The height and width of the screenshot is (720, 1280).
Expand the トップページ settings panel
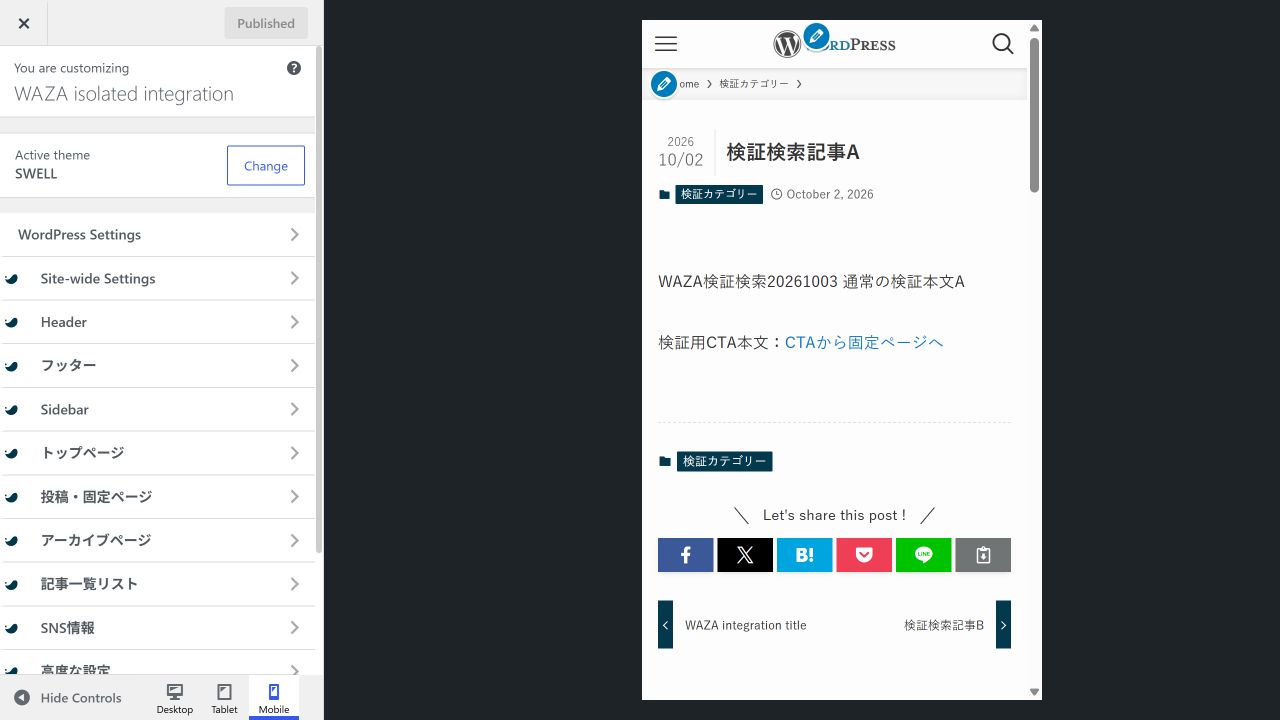[158, 453]
